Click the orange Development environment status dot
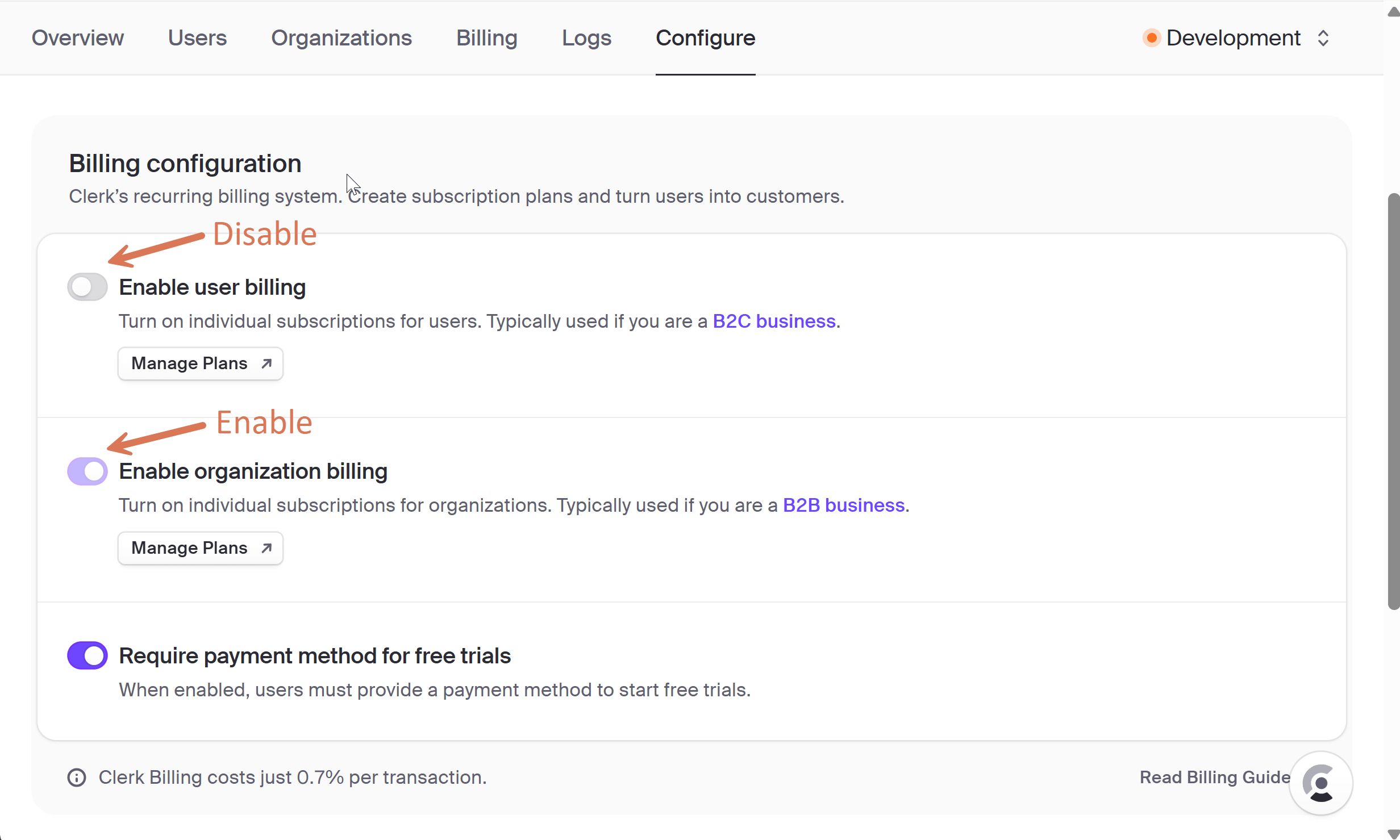The height and width of the screenshot is (840, 1400). pos(1151,38)
